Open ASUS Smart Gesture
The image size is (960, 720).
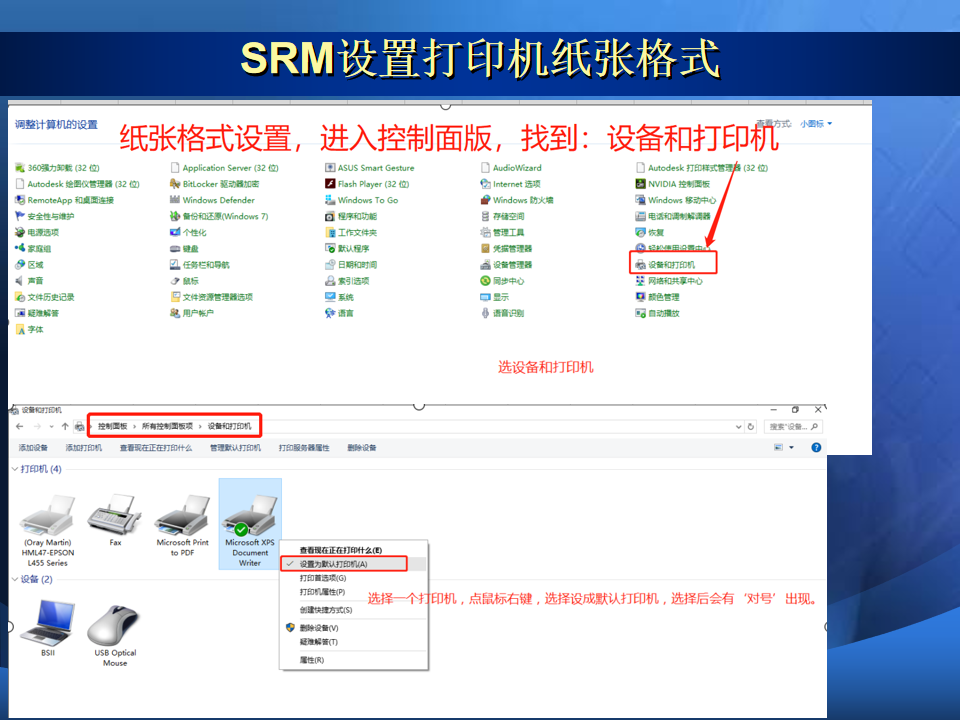pyautogui.click(x=370, y=168)
